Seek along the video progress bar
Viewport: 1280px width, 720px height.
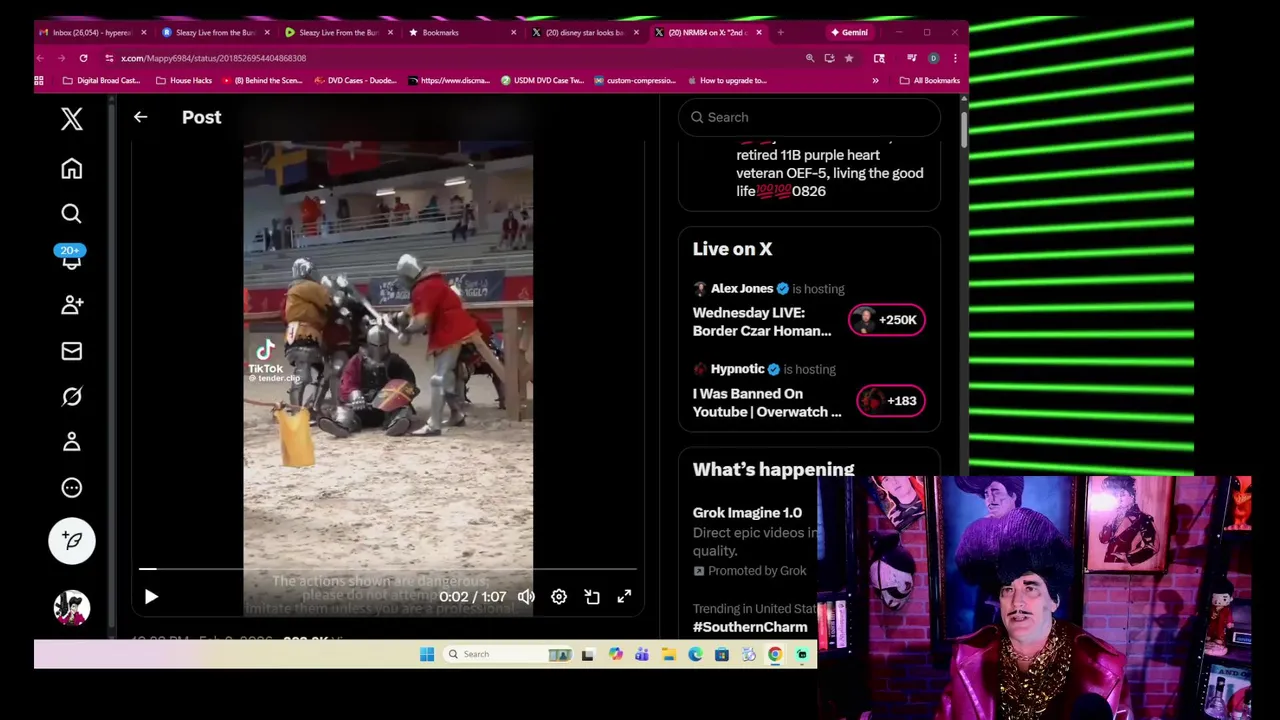coord(388,569)
